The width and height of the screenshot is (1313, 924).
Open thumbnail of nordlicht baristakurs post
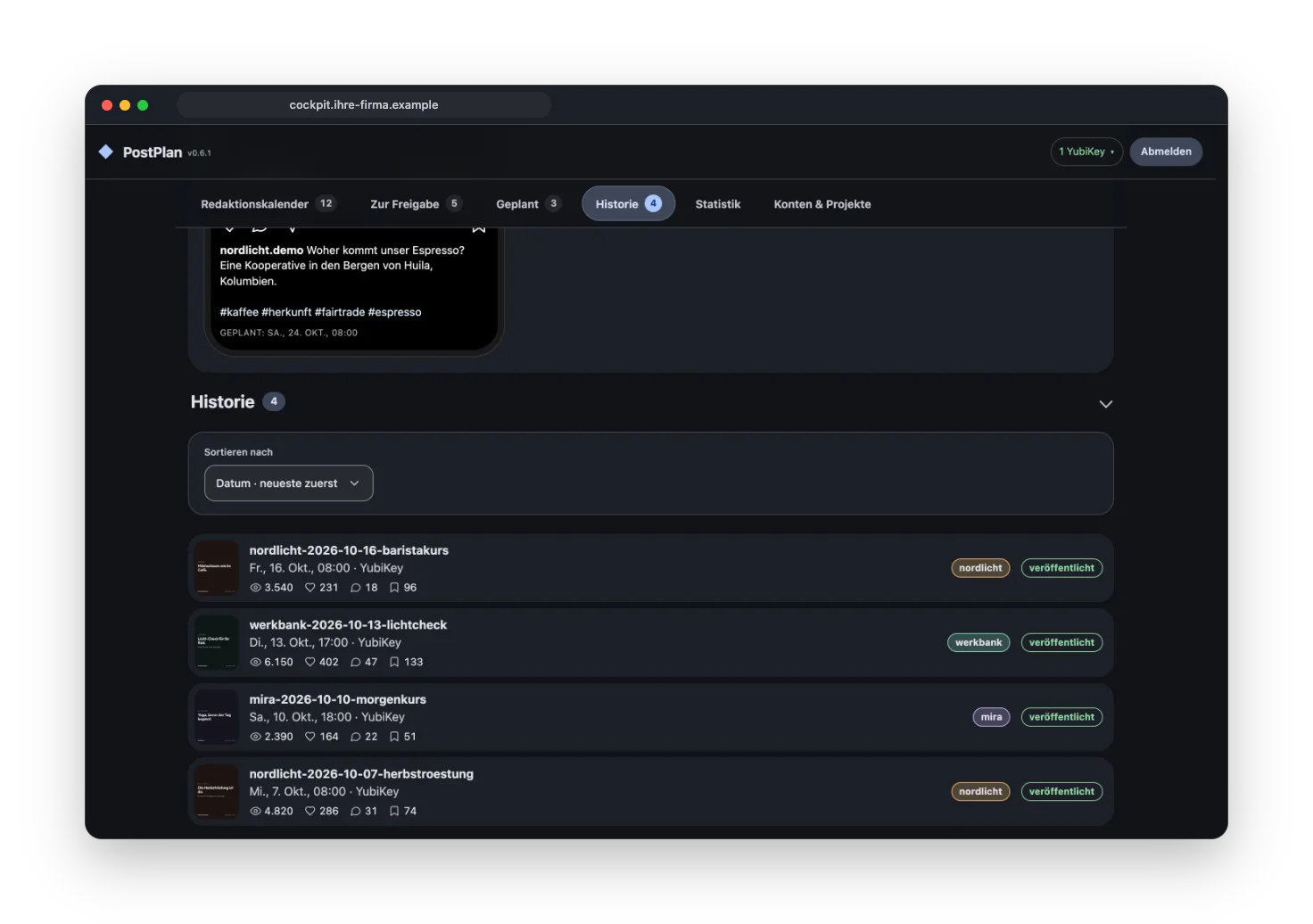pos(216,568)
